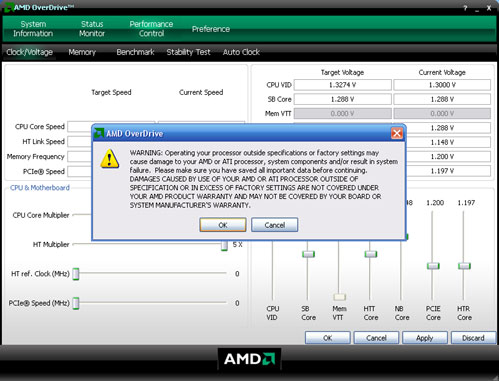Switch to the Stability Test subtab

tap(188, 52)
